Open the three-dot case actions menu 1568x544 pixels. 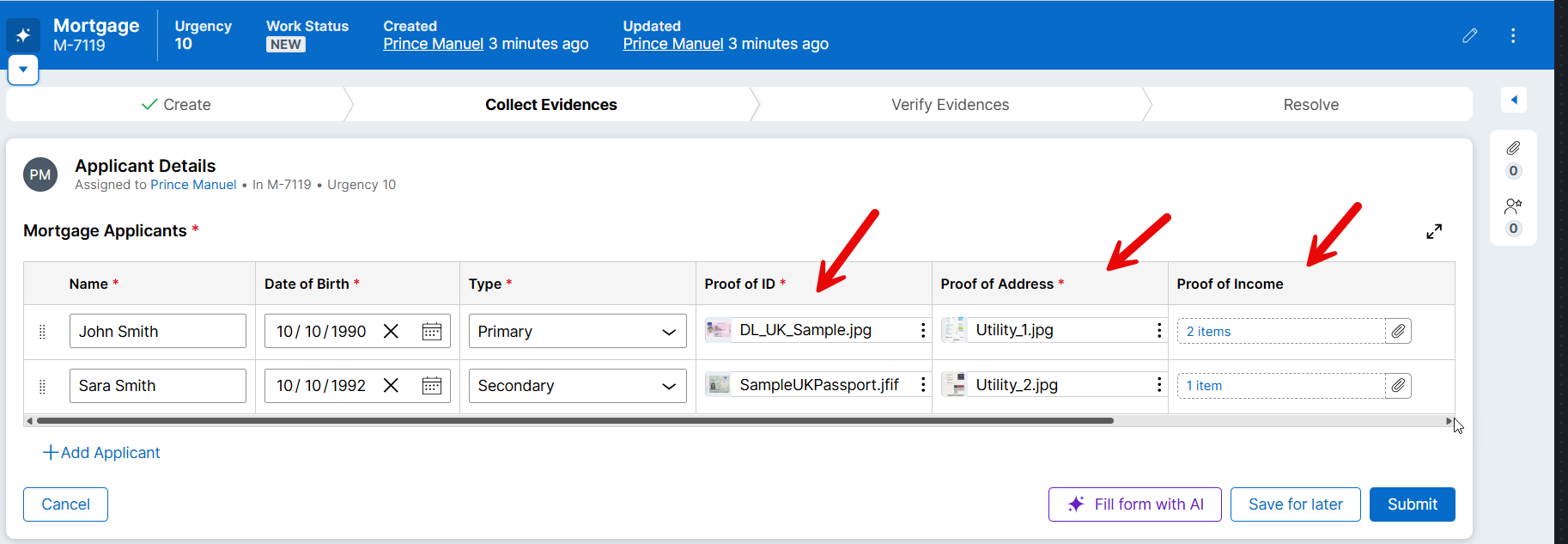(1512, 35)
